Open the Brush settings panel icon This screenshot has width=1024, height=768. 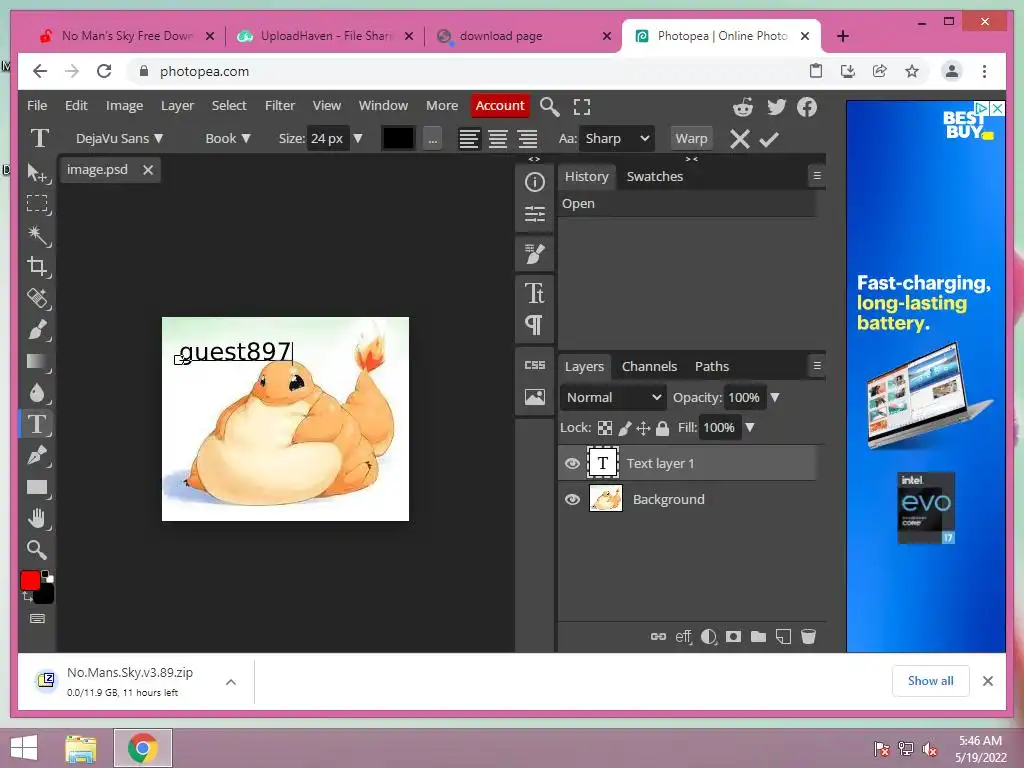[535, 253]
